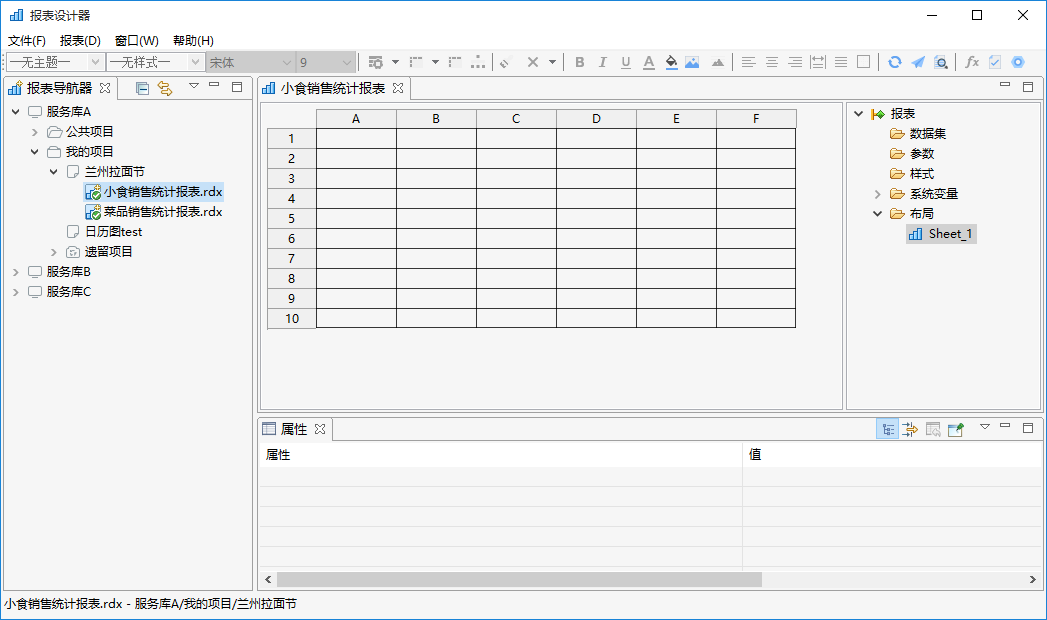1047x620 pixels.
Task: Toggle Show Advanced Properties in 属性 panel
Action: pyautogui.click(x=909, y=429)
